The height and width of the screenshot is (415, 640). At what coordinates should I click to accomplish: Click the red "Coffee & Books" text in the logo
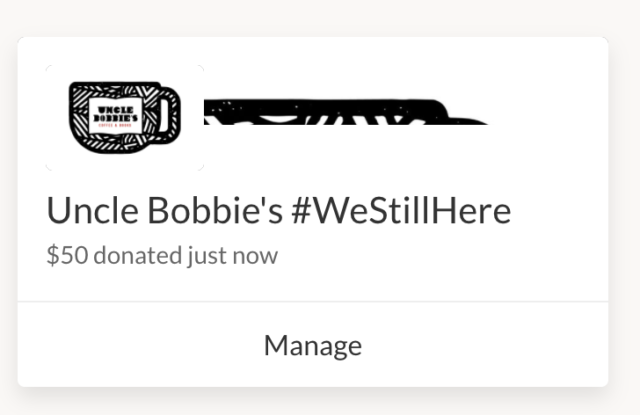tap(116, 126)
